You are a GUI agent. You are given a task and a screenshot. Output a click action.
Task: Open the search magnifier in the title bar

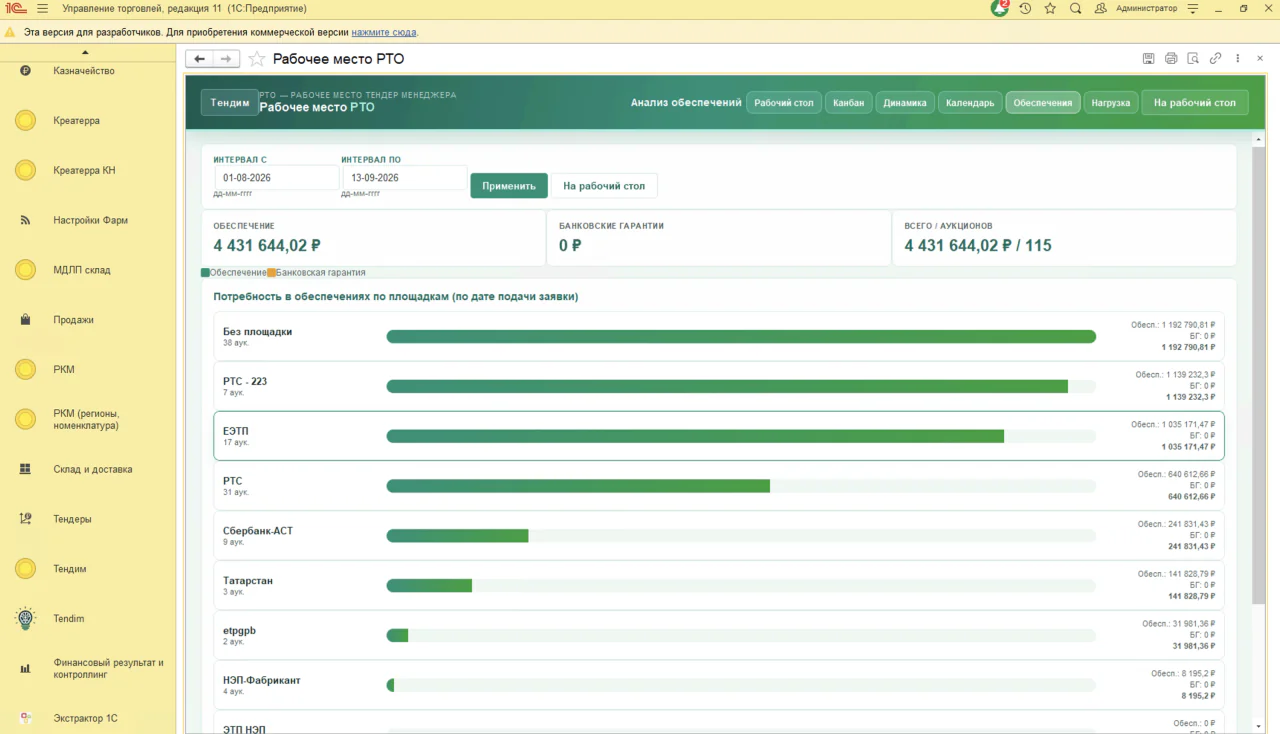pos(1075,8)
